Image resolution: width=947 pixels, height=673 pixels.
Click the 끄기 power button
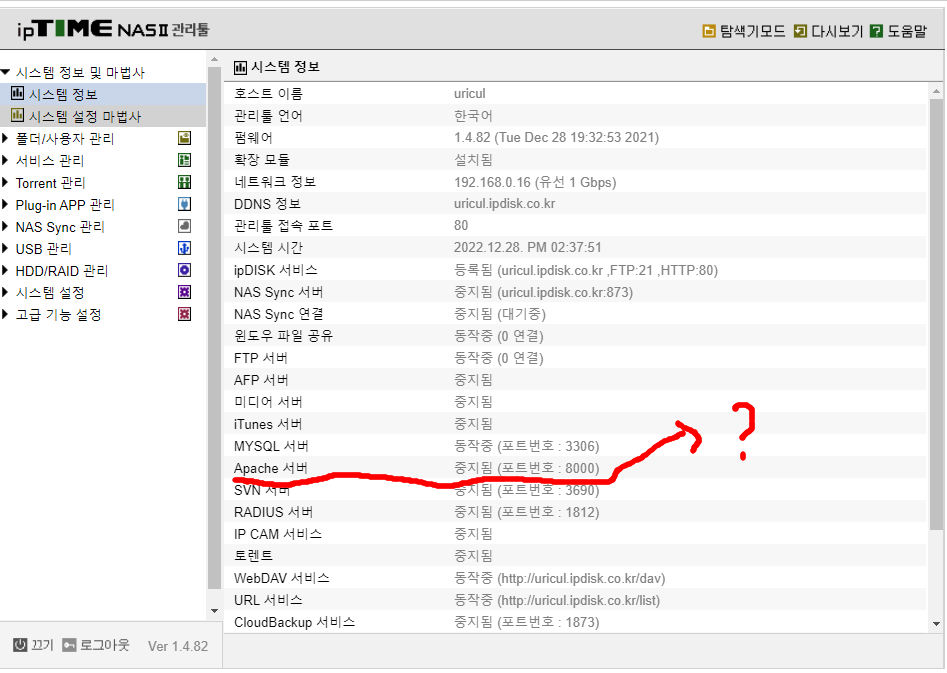(x=34, y=645)
